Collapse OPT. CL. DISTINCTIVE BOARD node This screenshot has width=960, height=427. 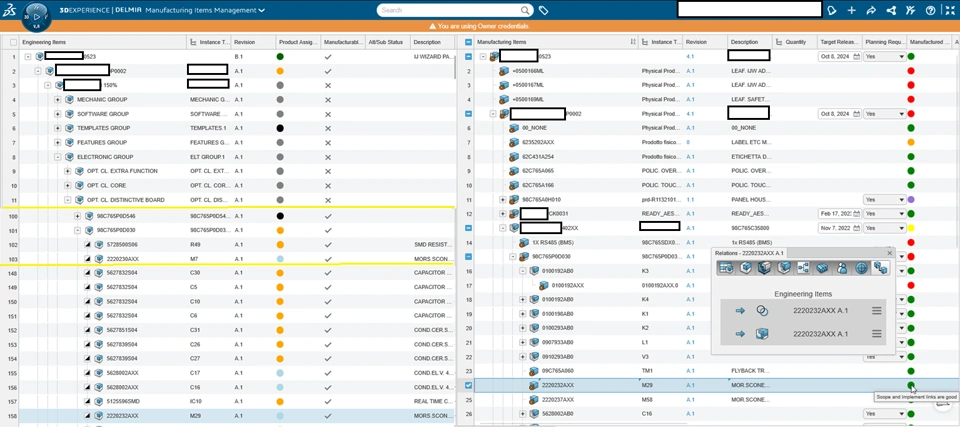[67, 200]
